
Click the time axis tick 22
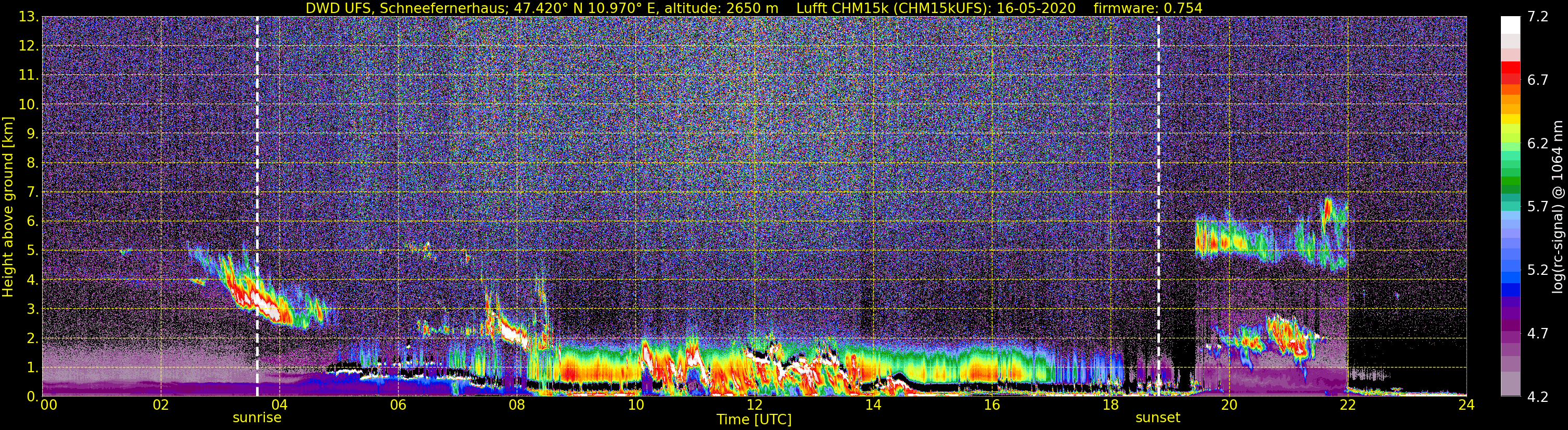click(1348, 405)
